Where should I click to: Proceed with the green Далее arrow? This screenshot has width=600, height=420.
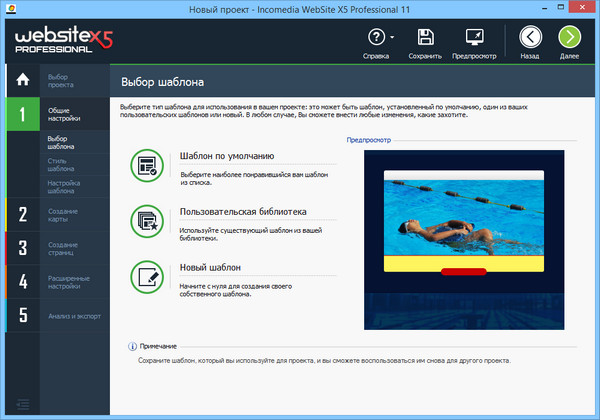pos(570,38)
